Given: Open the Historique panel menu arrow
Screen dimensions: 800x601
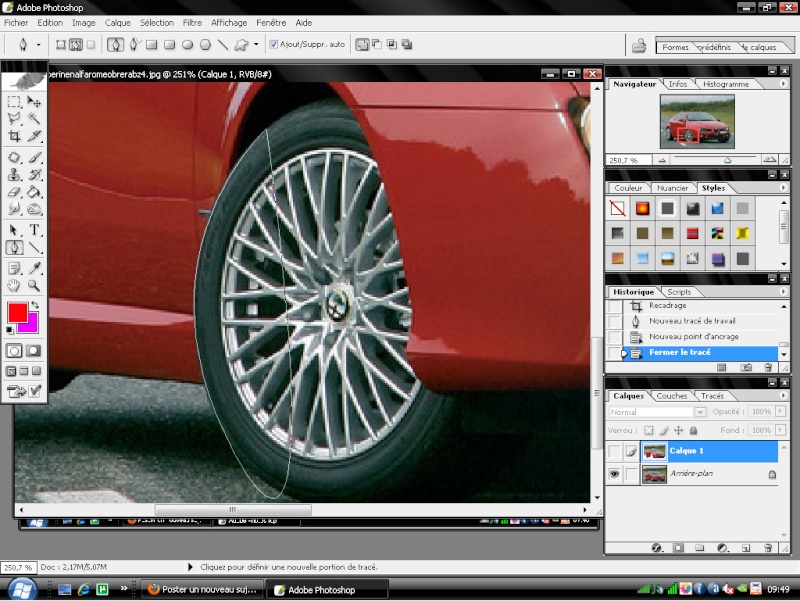Looking at the screenshot, I should coord(783,292).
